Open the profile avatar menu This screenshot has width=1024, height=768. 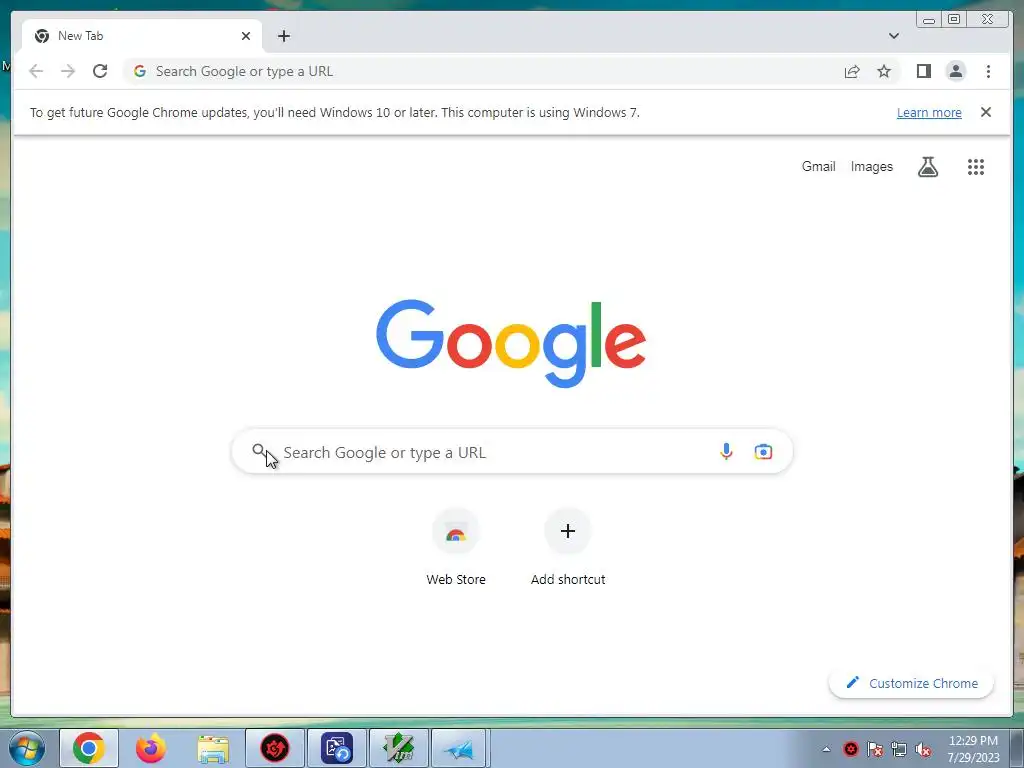click(x=955, y=71)
